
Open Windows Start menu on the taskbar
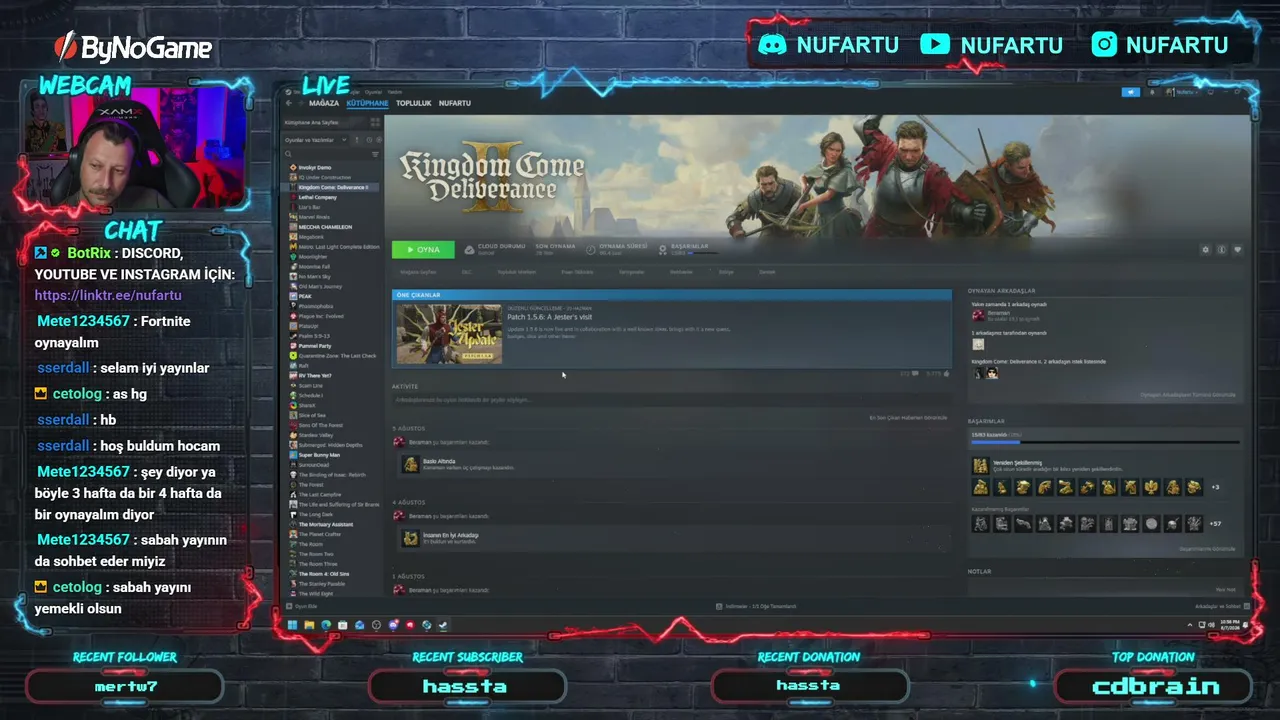pos(292,625)
